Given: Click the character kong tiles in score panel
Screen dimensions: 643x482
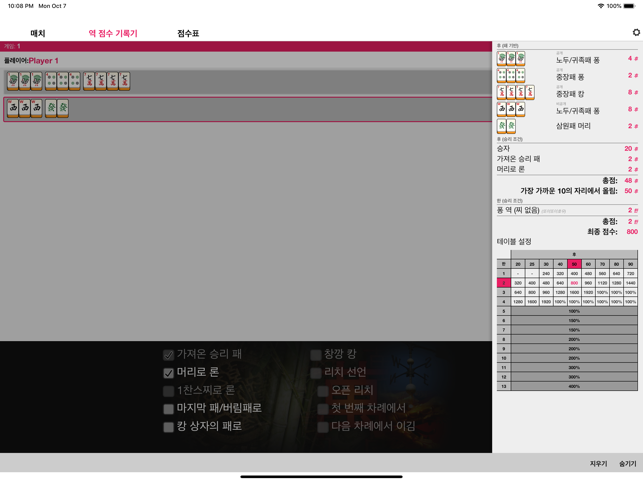Looking at the screenshot, I should pos(515,93).
